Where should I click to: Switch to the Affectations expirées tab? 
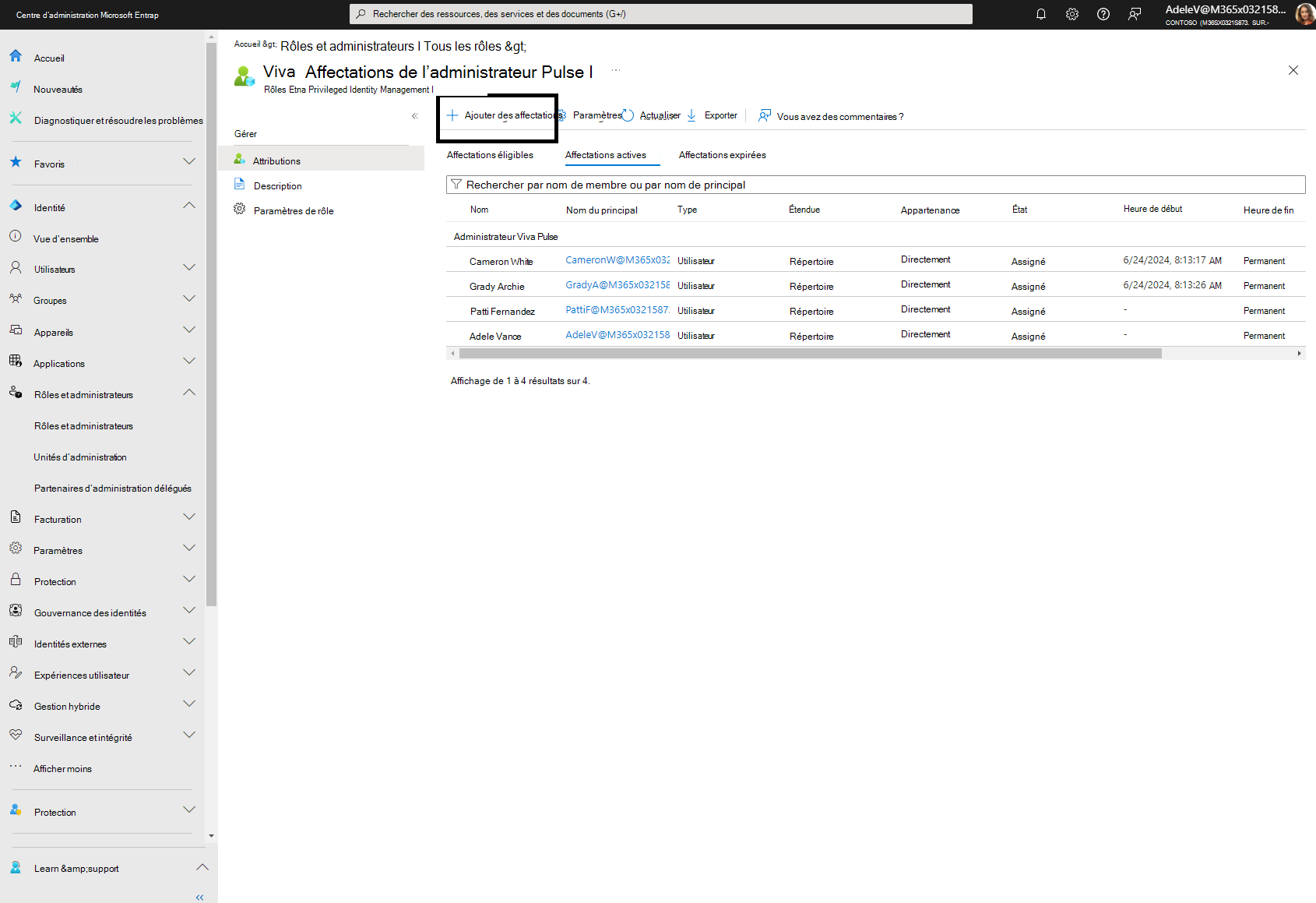722,155
